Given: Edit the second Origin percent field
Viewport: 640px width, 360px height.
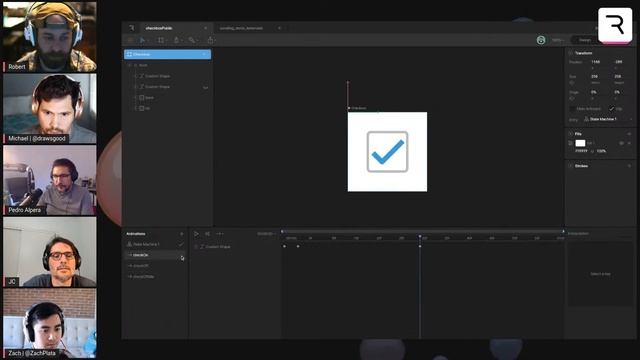Looking at the screenshot, I should (617, 92).
